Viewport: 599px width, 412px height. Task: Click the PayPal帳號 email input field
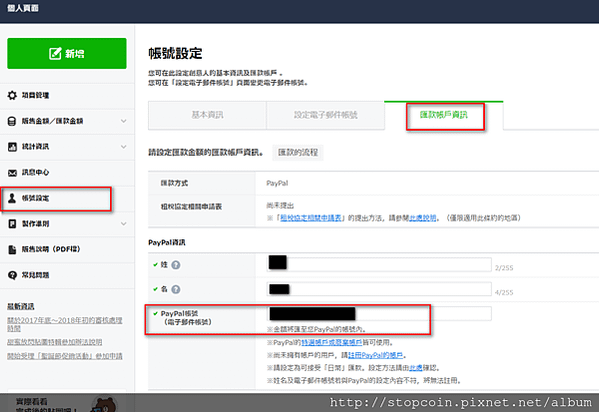click(x=379, y=313)
